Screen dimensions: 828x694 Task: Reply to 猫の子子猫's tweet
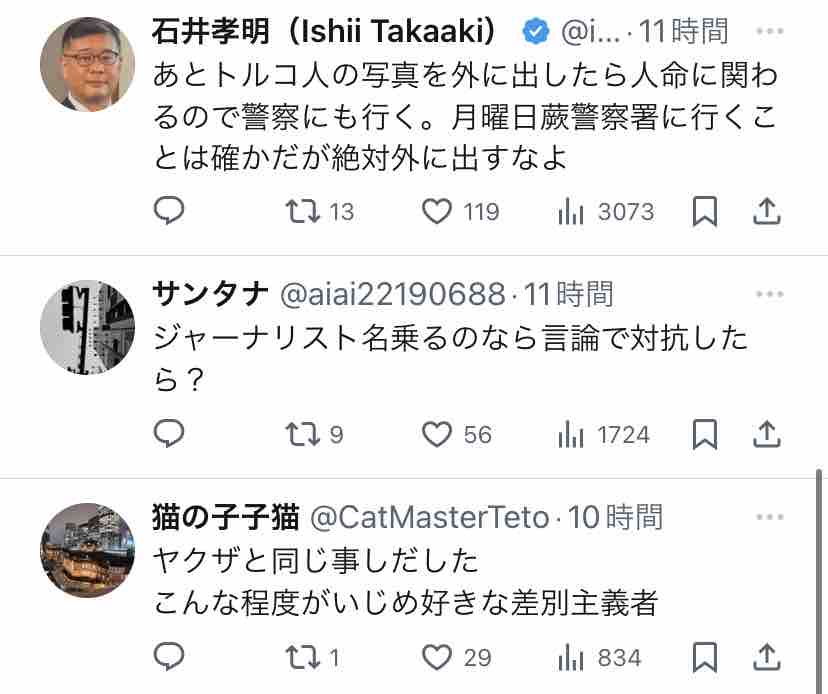170,657
